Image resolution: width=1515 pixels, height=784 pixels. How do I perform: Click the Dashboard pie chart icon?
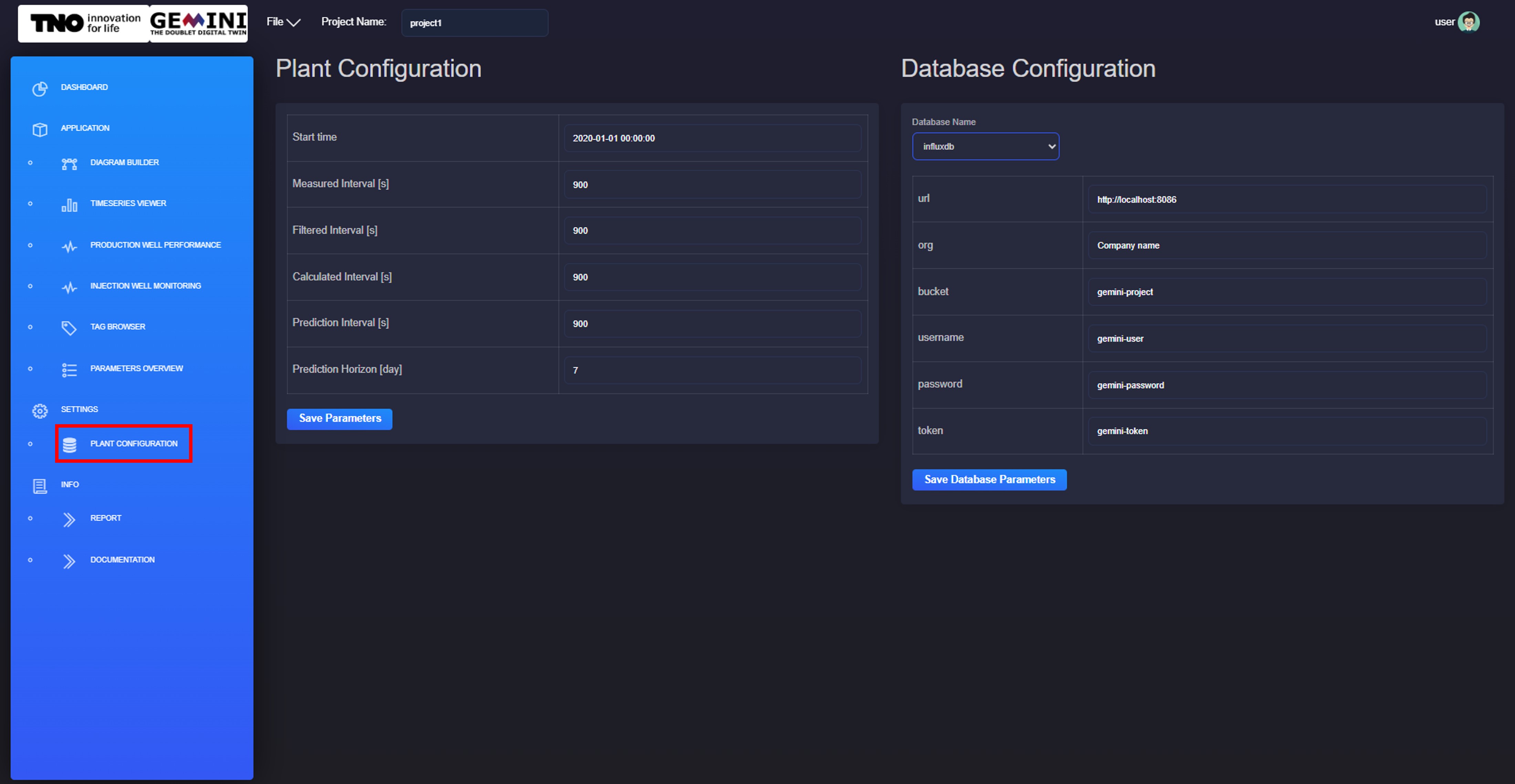(x=39, y=88)
